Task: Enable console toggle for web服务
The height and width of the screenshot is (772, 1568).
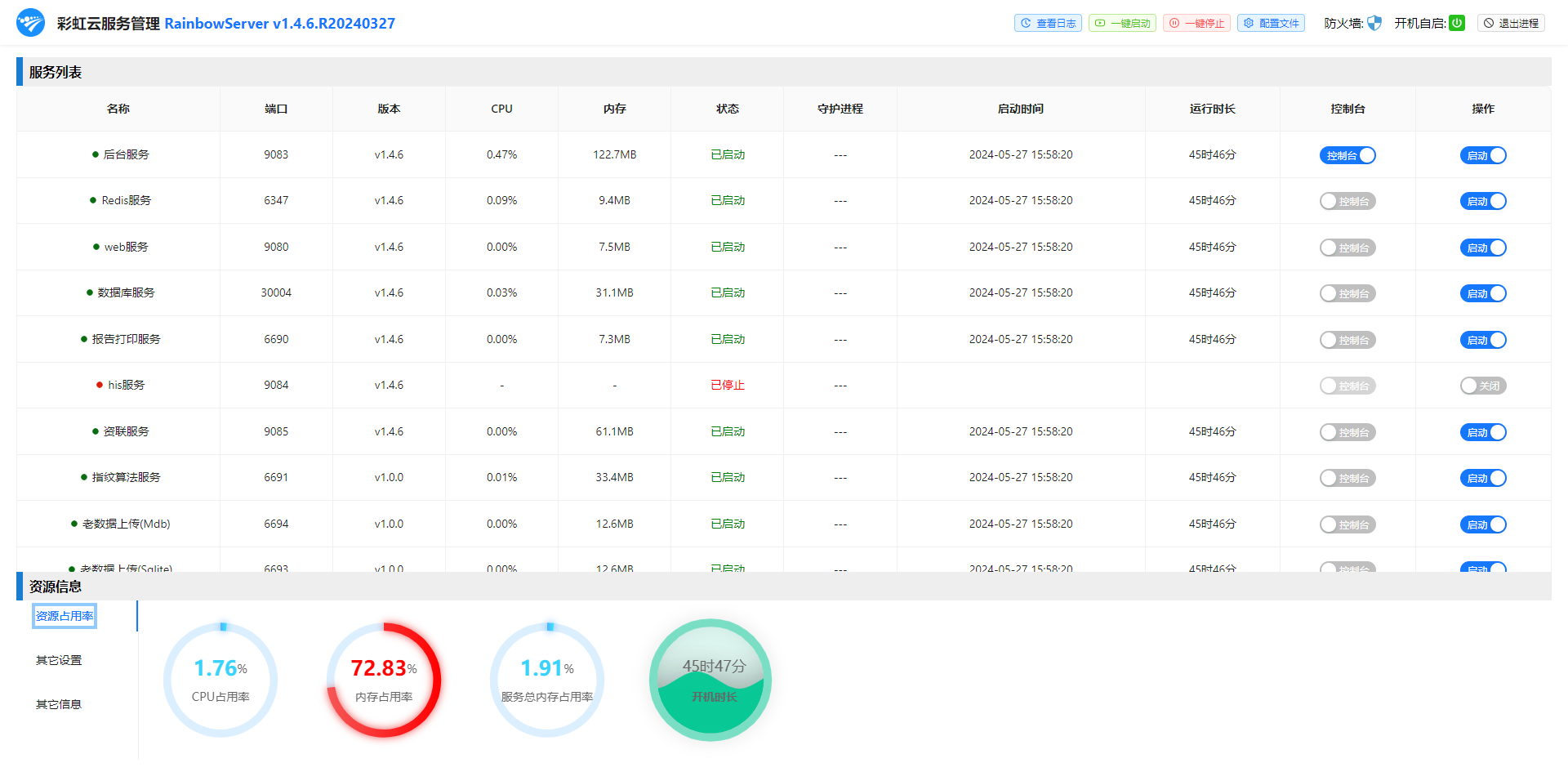Action: pyautogui.click(x=1347, y=248)
